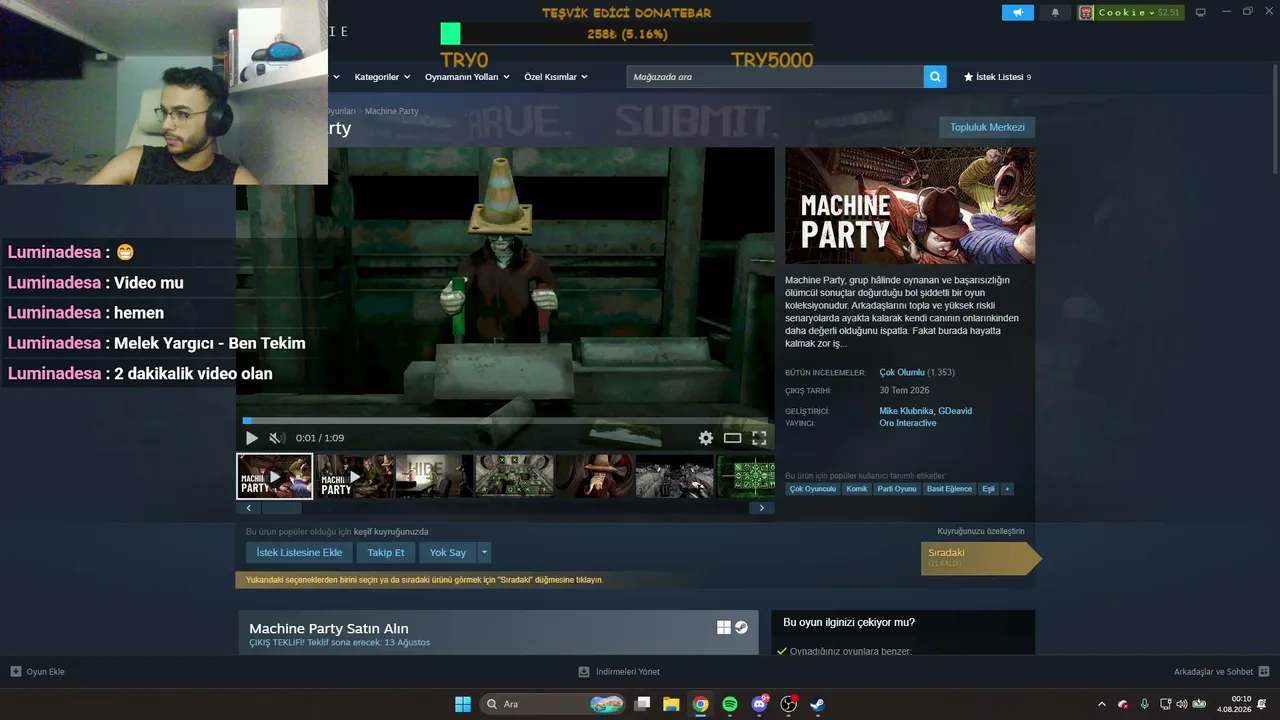Switch video to theater mode

pos(733,438)
